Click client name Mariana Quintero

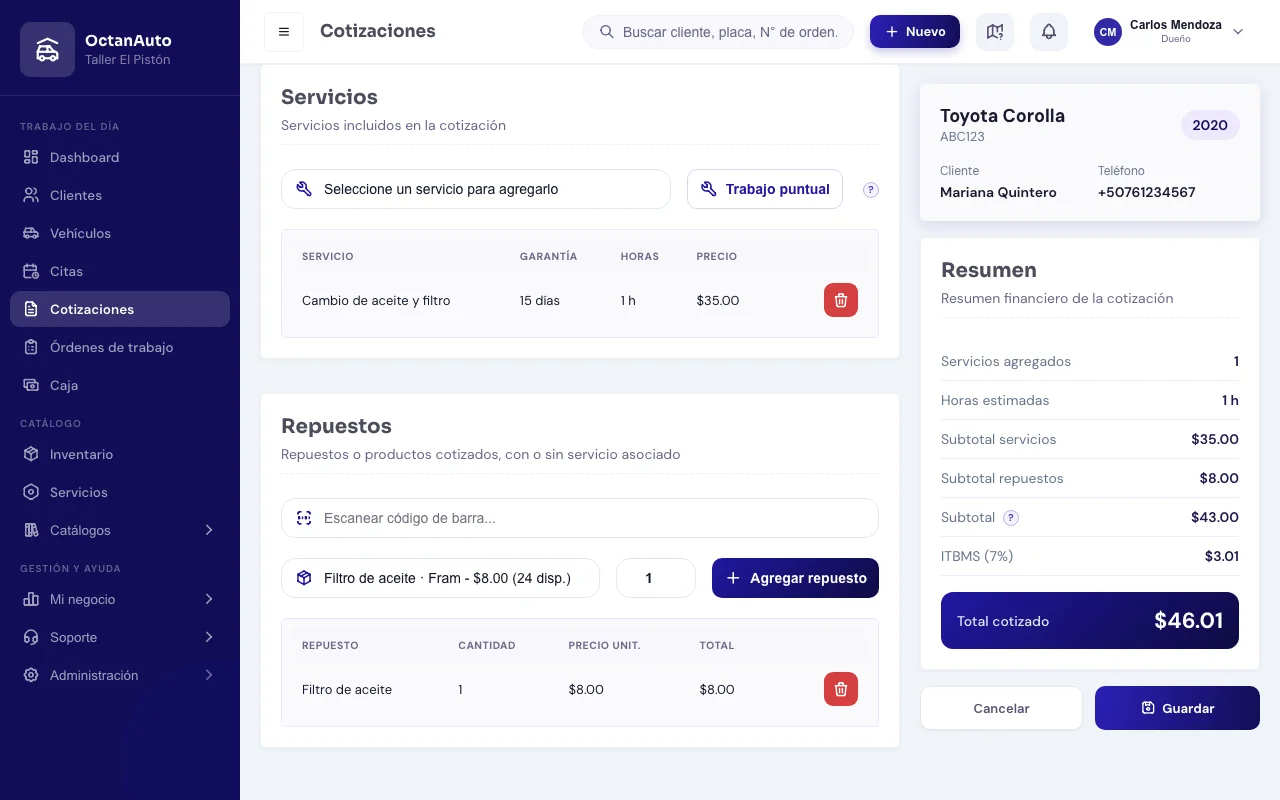(998, 192)
